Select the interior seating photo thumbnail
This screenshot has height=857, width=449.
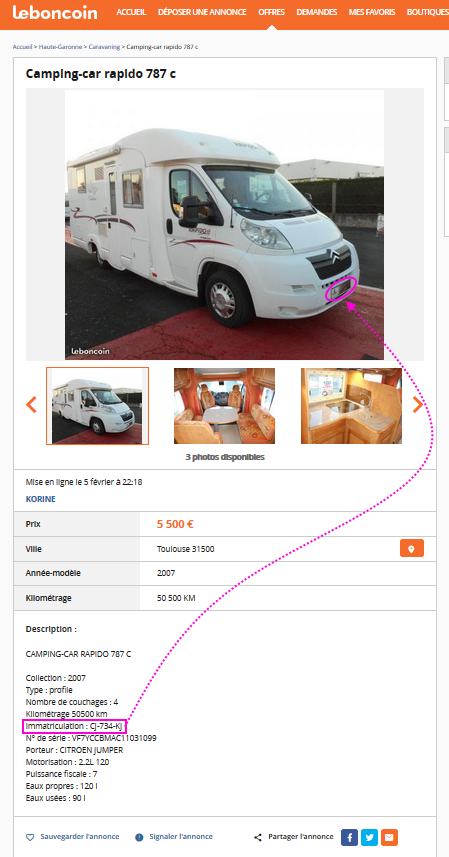point(224,406)
